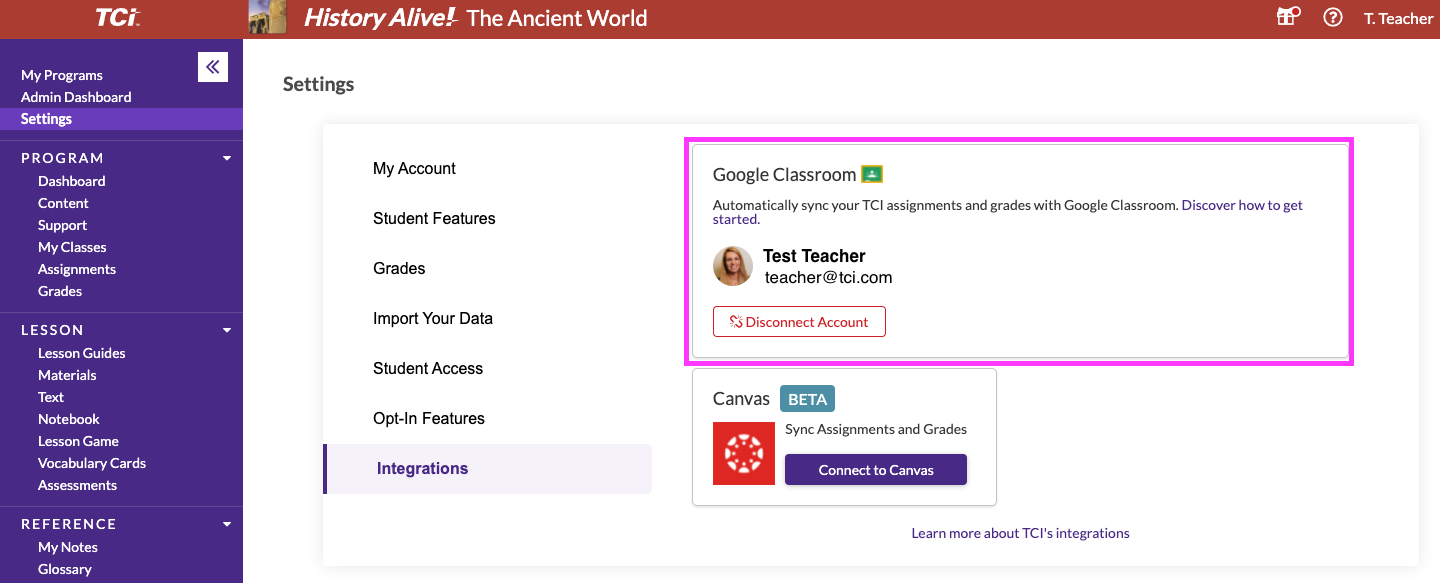Open the Grades settings tab

coord(400,268)
